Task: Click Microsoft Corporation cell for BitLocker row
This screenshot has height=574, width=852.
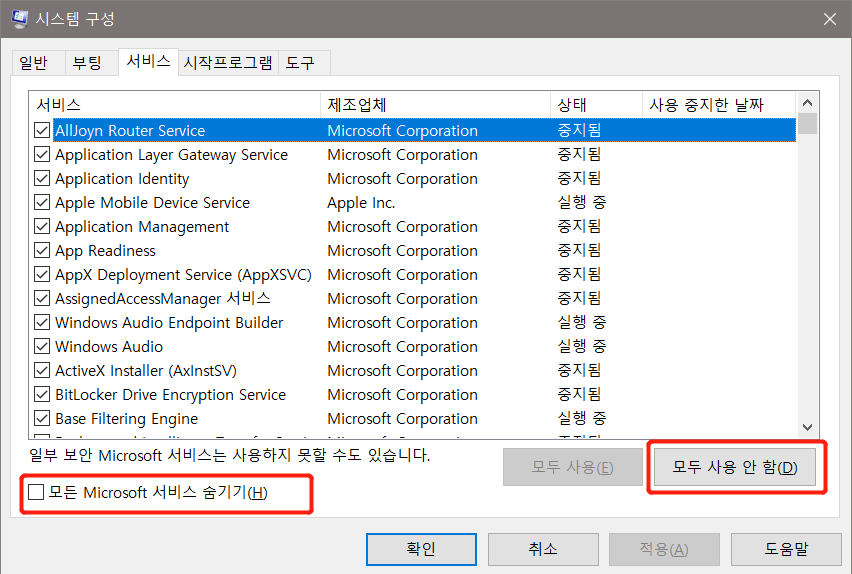Action: (402, 395)
